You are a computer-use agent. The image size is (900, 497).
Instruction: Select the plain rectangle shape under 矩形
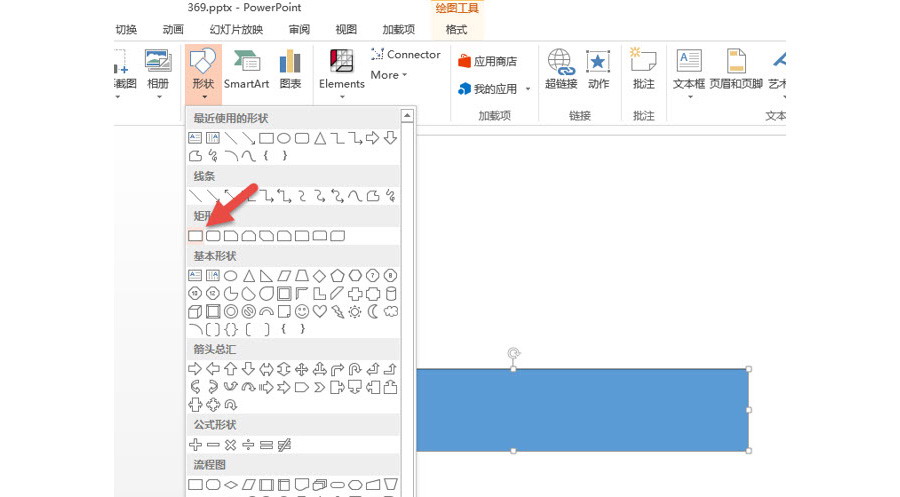pyautogui.click(x=195, y=236)
